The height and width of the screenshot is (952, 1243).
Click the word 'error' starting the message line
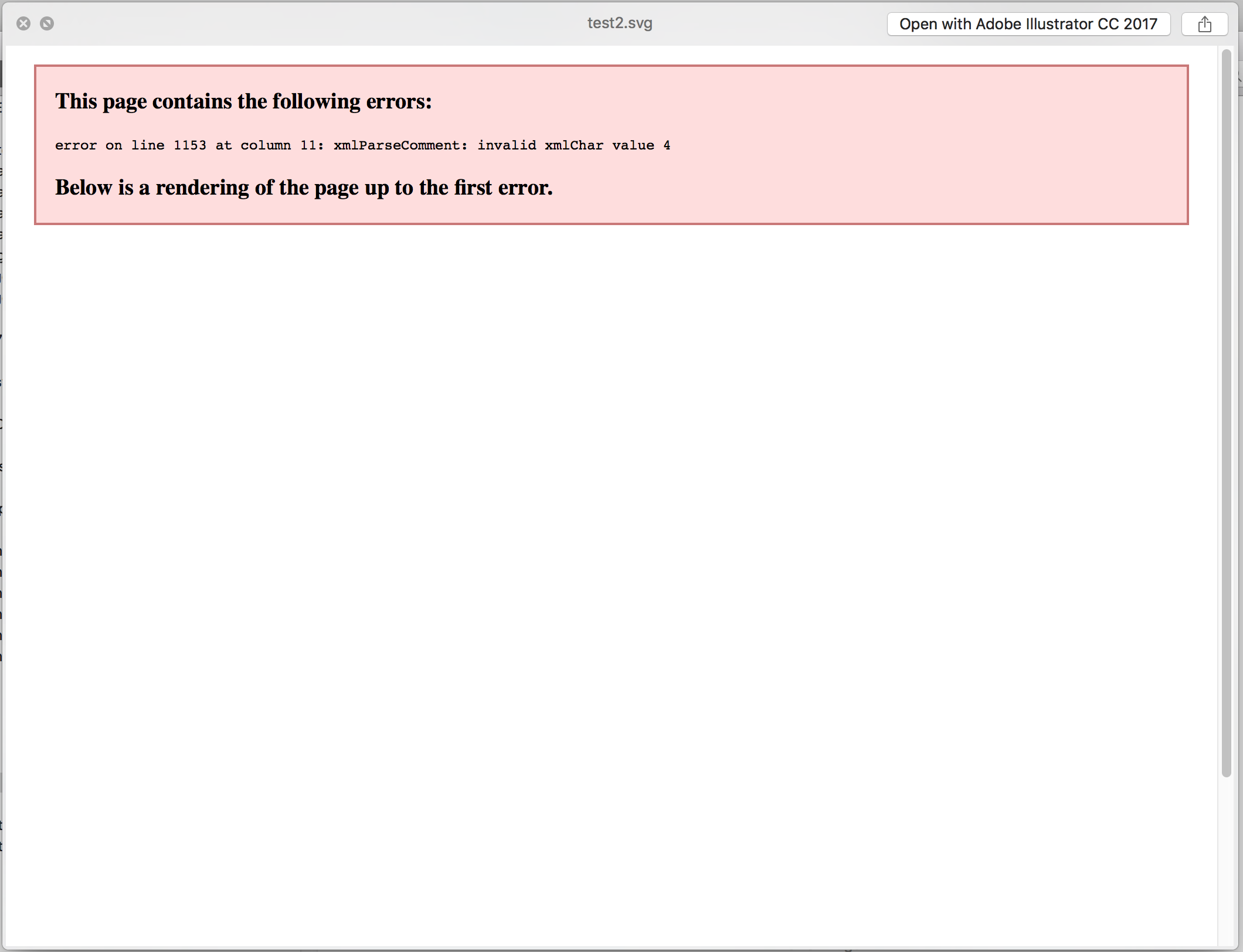pyautogui.click(x=76, y=145)
